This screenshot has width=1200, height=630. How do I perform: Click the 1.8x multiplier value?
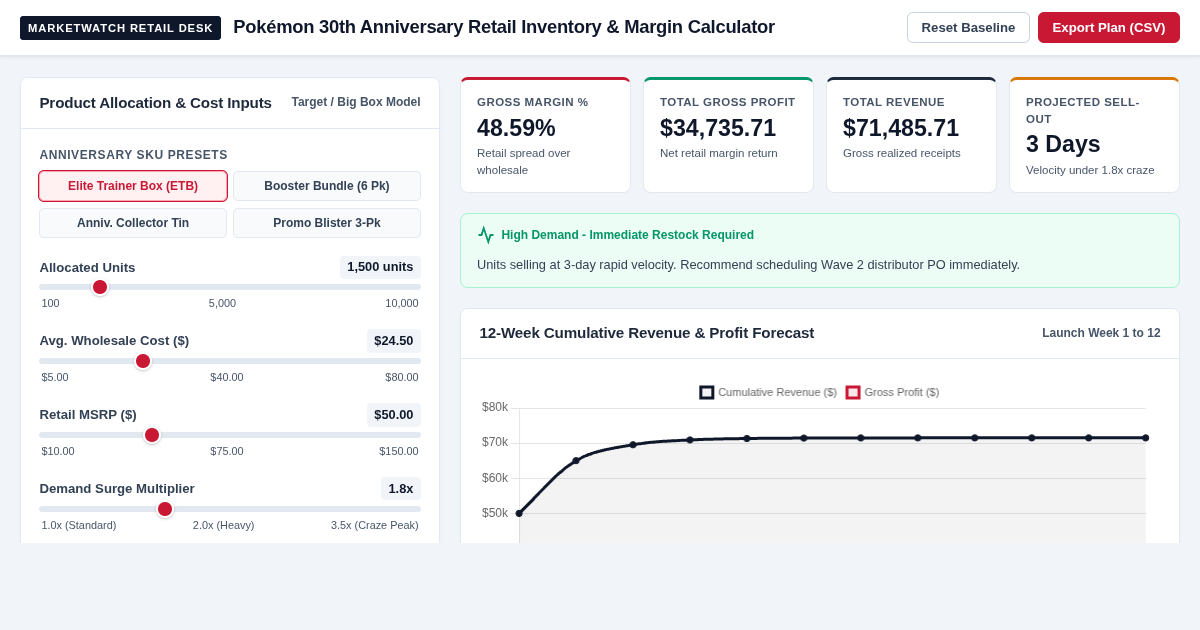(x=401, y=489)
